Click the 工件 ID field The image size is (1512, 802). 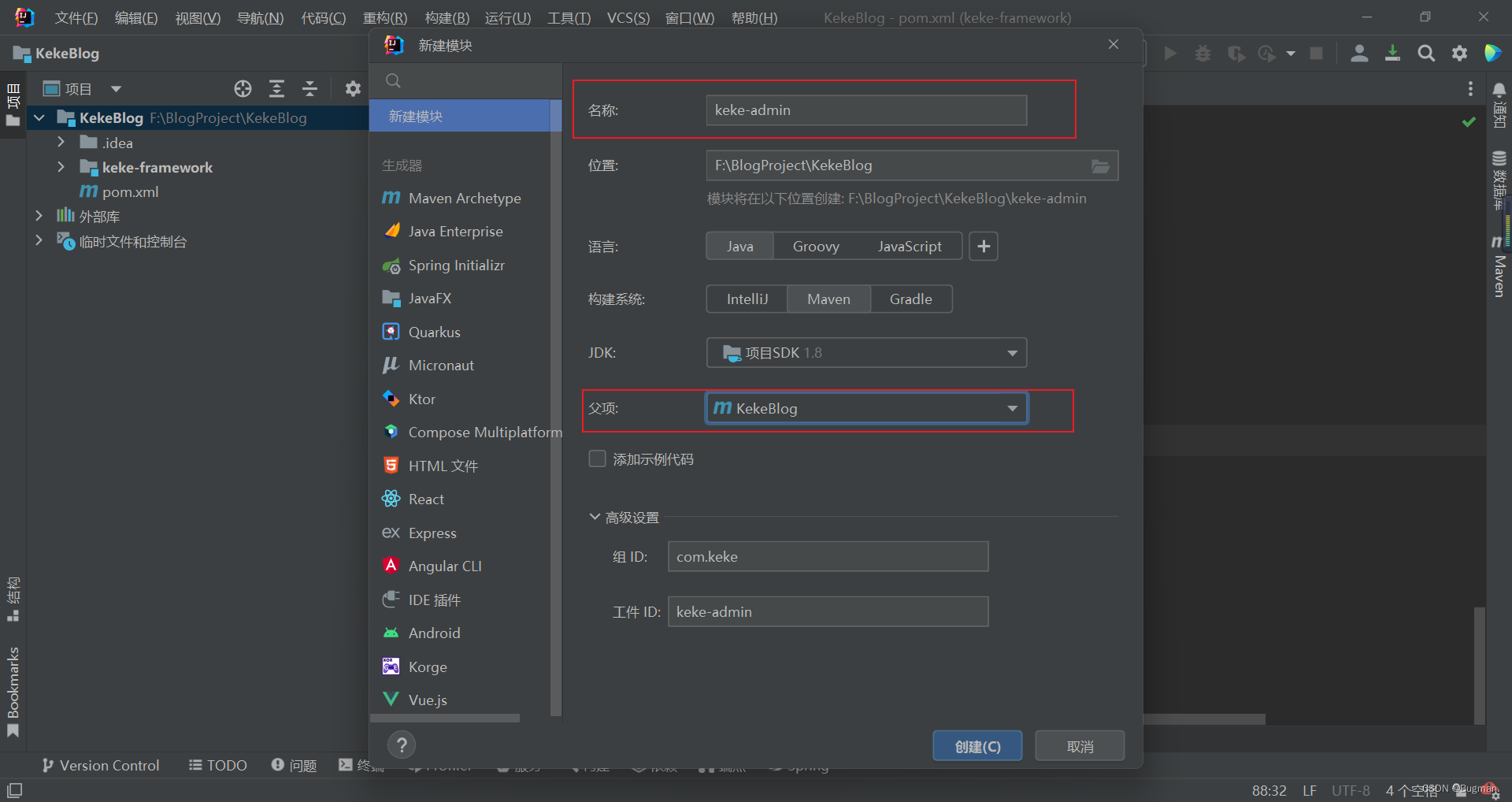828,612
